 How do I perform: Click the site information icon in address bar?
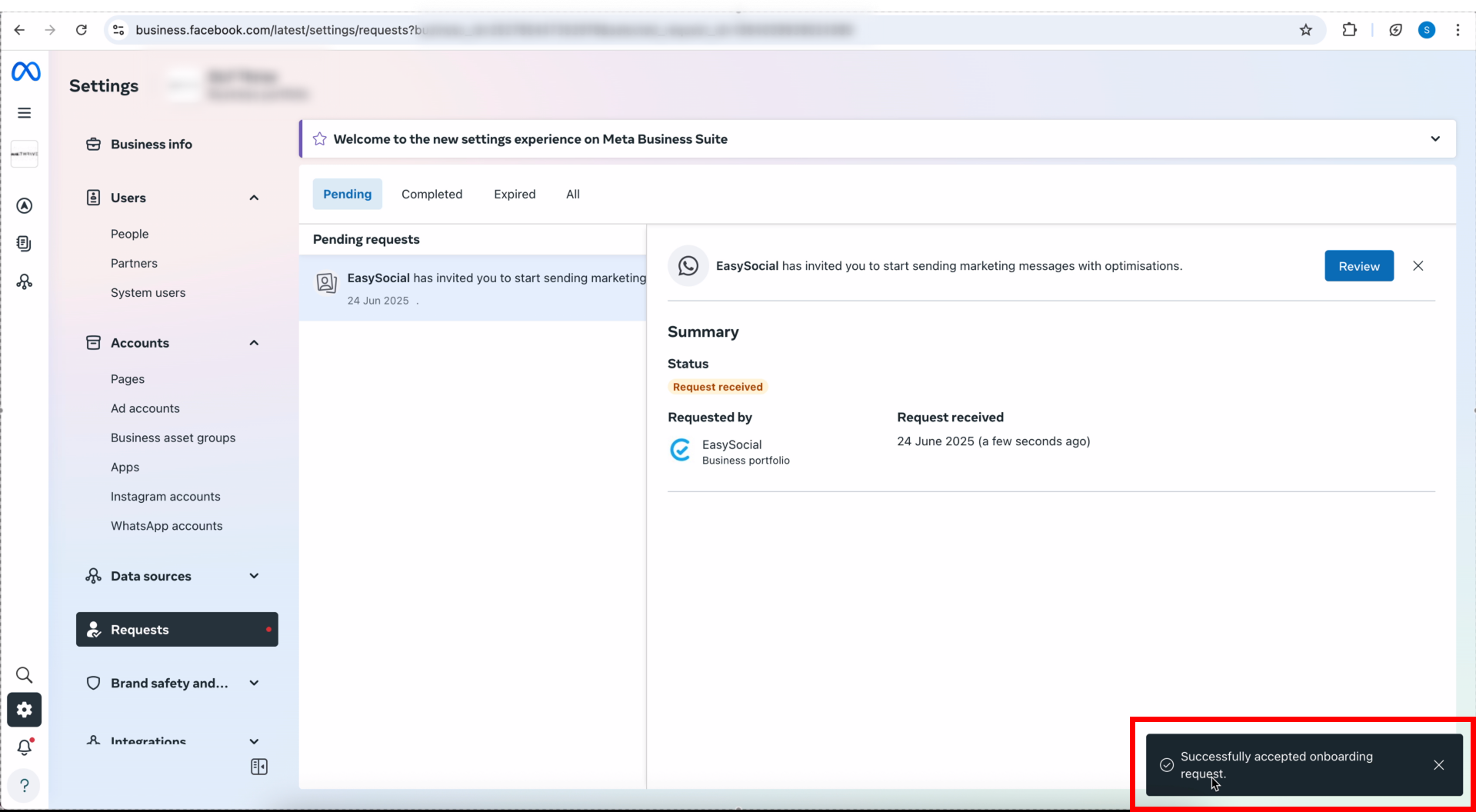click(x=118, y=30)
